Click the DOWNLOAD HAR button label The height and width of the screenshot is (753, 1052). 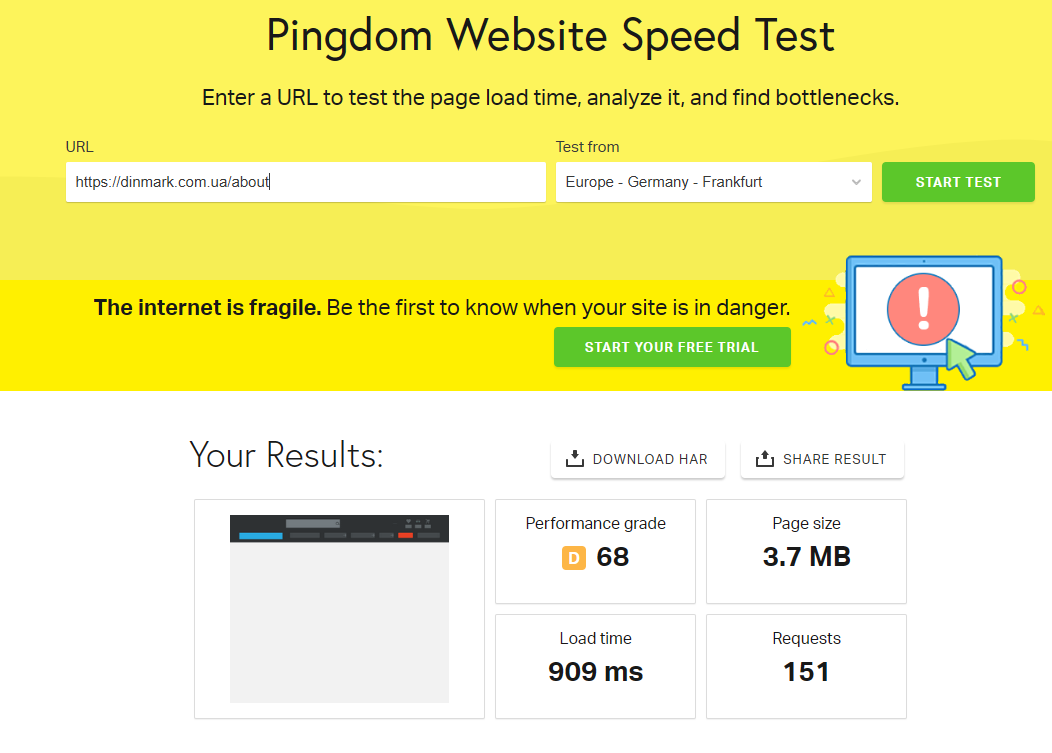pos(650,459)
